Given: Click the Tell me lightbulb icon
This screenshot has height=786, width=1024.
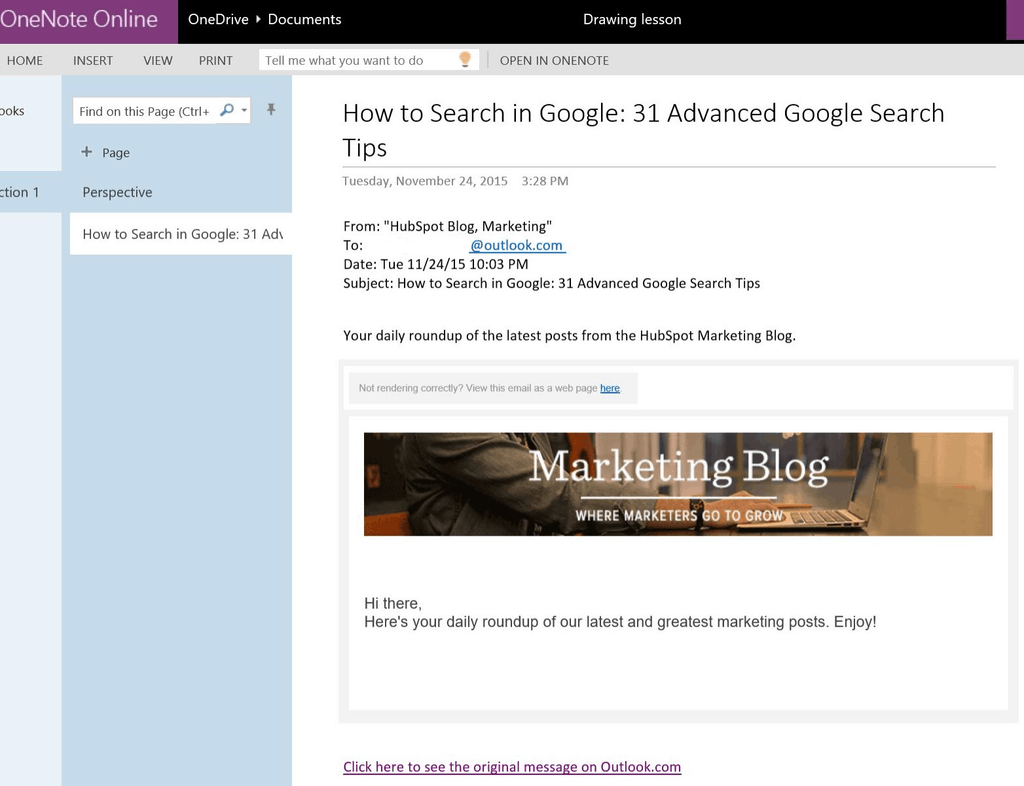Looking at the screenshot, I should pos(465,59).
